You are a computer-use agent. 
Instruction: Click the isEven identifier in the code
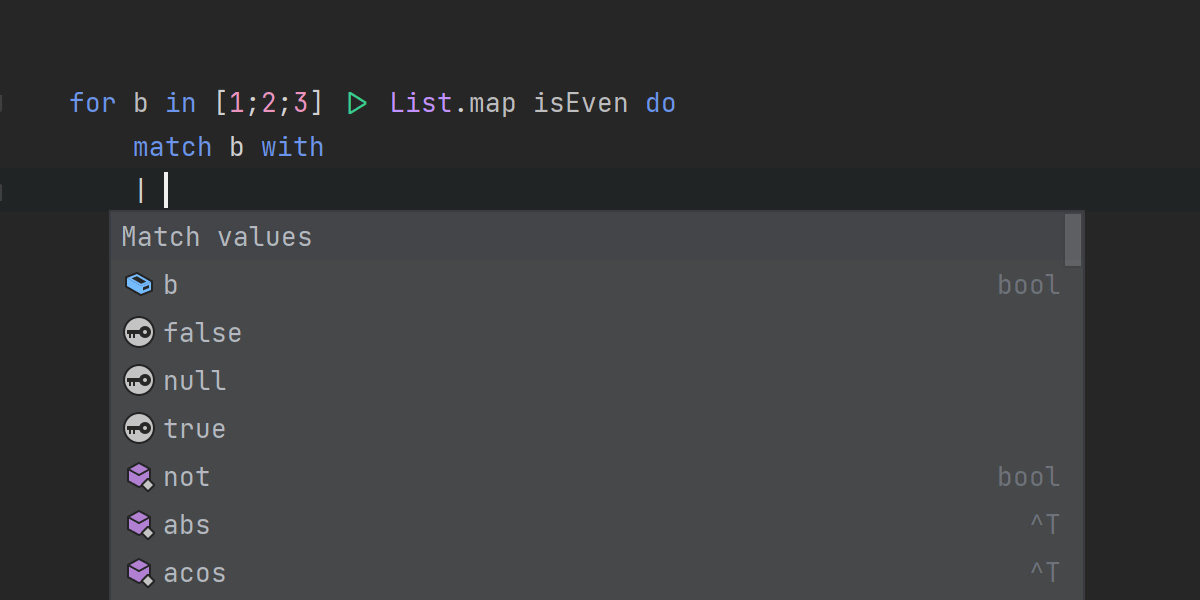click(580, 103)
